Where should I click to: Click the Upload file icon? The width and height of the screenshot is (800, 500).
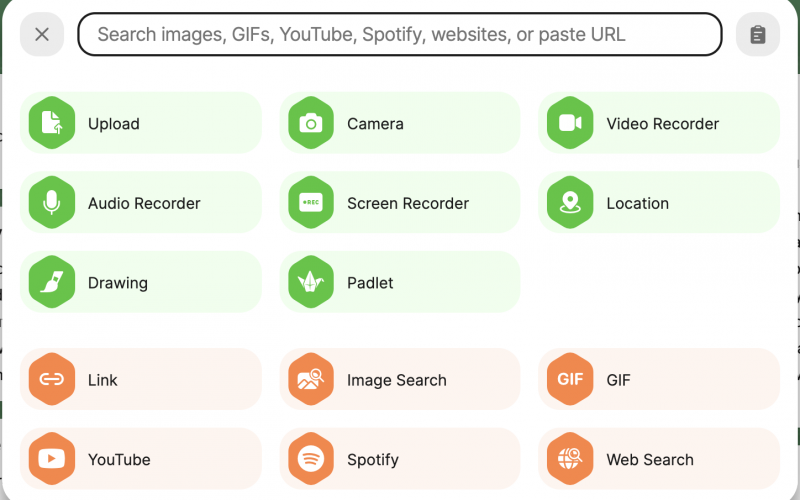pos(52,123)
